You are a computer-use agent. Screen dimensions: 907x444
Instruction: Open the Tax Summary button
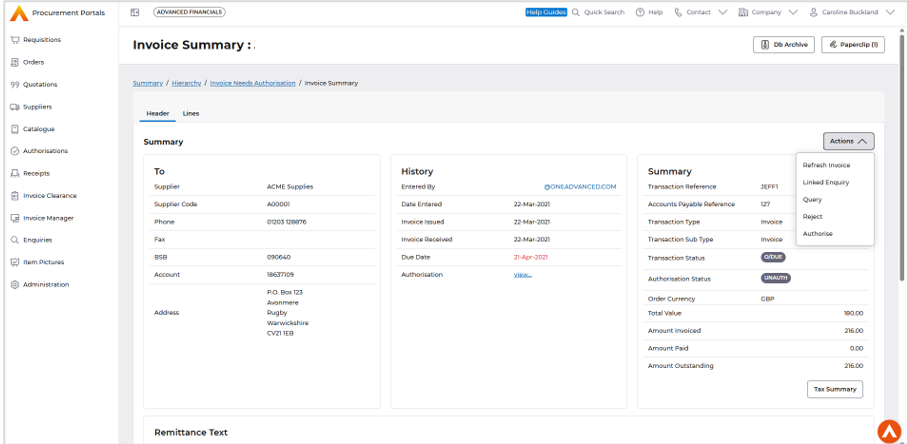(835, 389)
